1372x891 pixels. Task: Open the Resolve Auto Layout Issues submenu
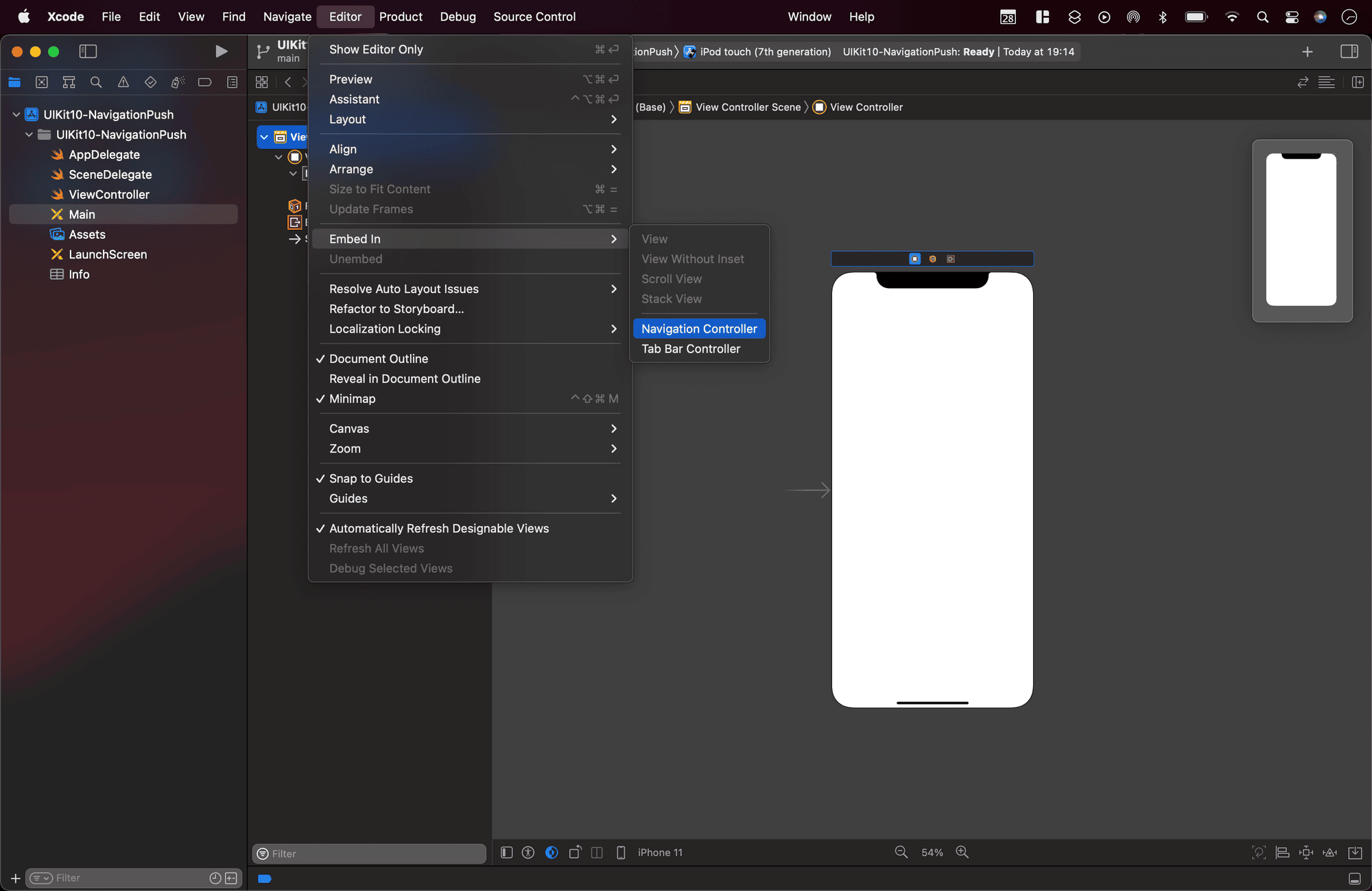click(403, 288)
